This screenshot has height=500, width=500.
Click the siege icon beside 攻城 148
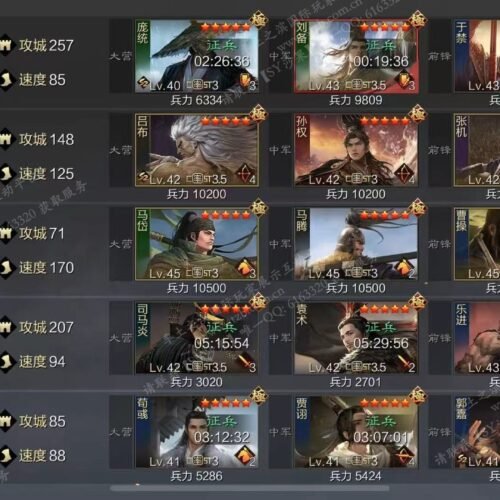pos(5,139)
